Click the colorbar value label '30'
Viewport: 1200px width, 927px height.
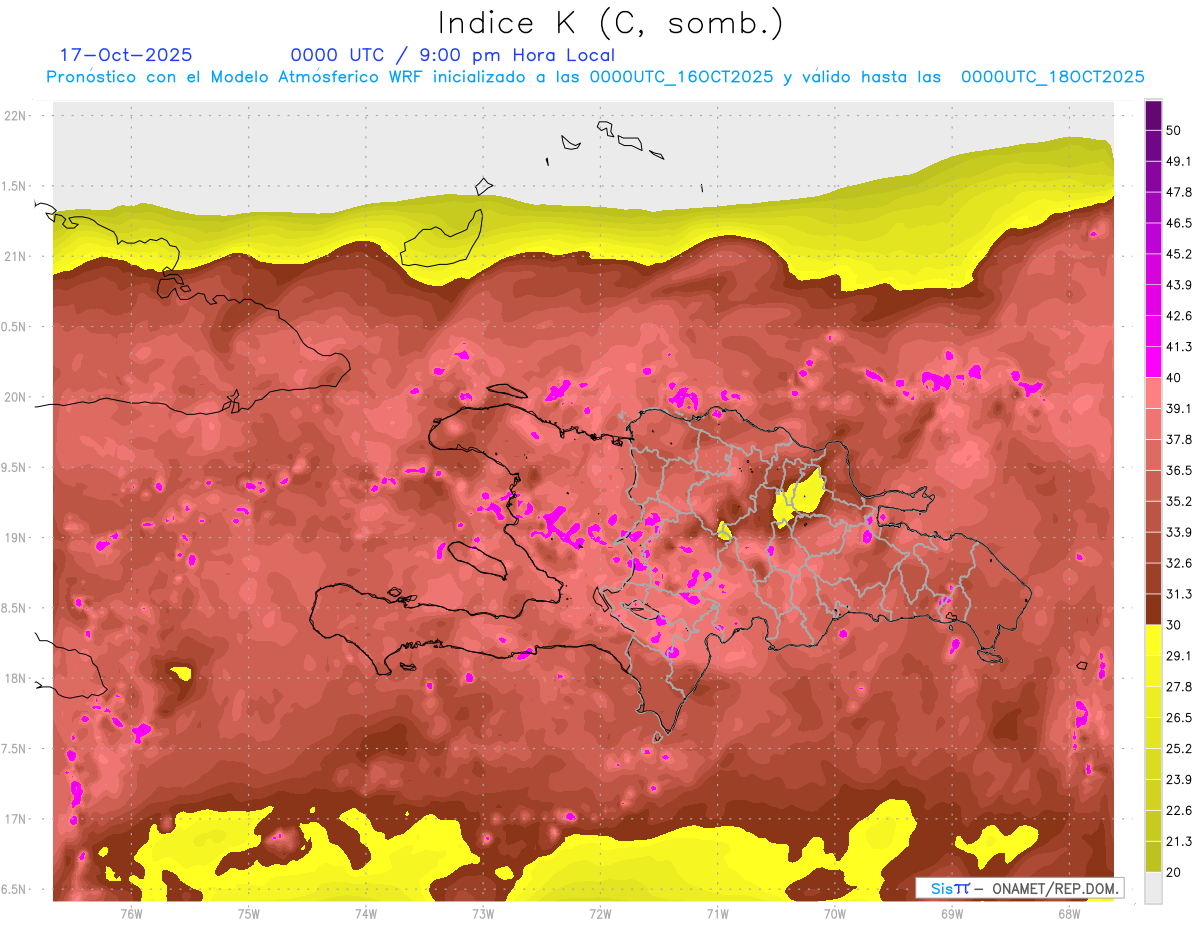point(1175,624)
